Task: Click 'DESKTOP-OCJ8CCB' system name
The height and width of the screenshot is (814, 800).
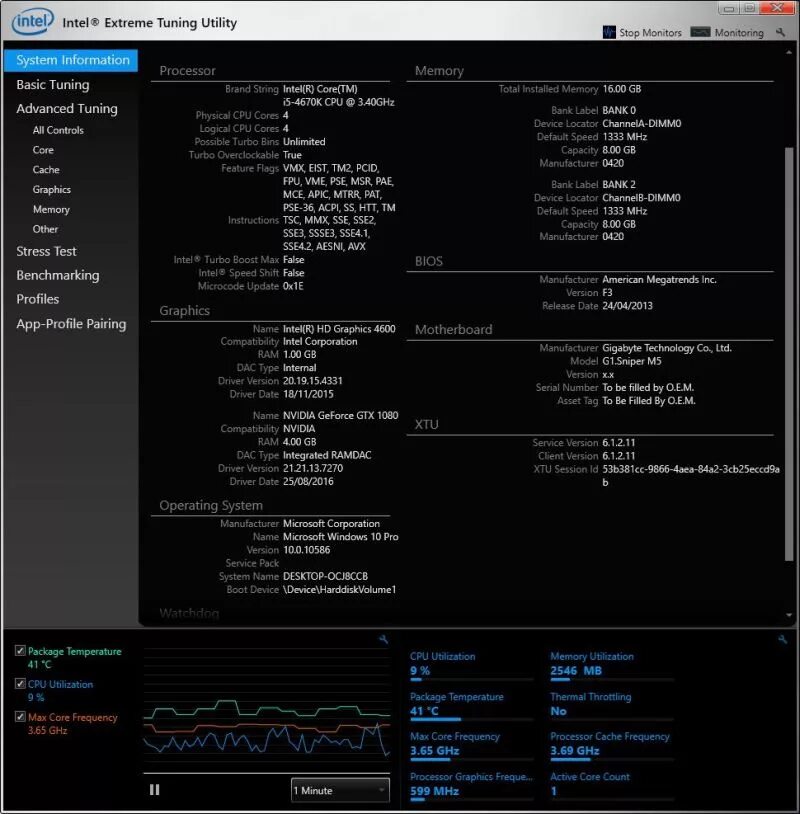Action: coord(326,576)
